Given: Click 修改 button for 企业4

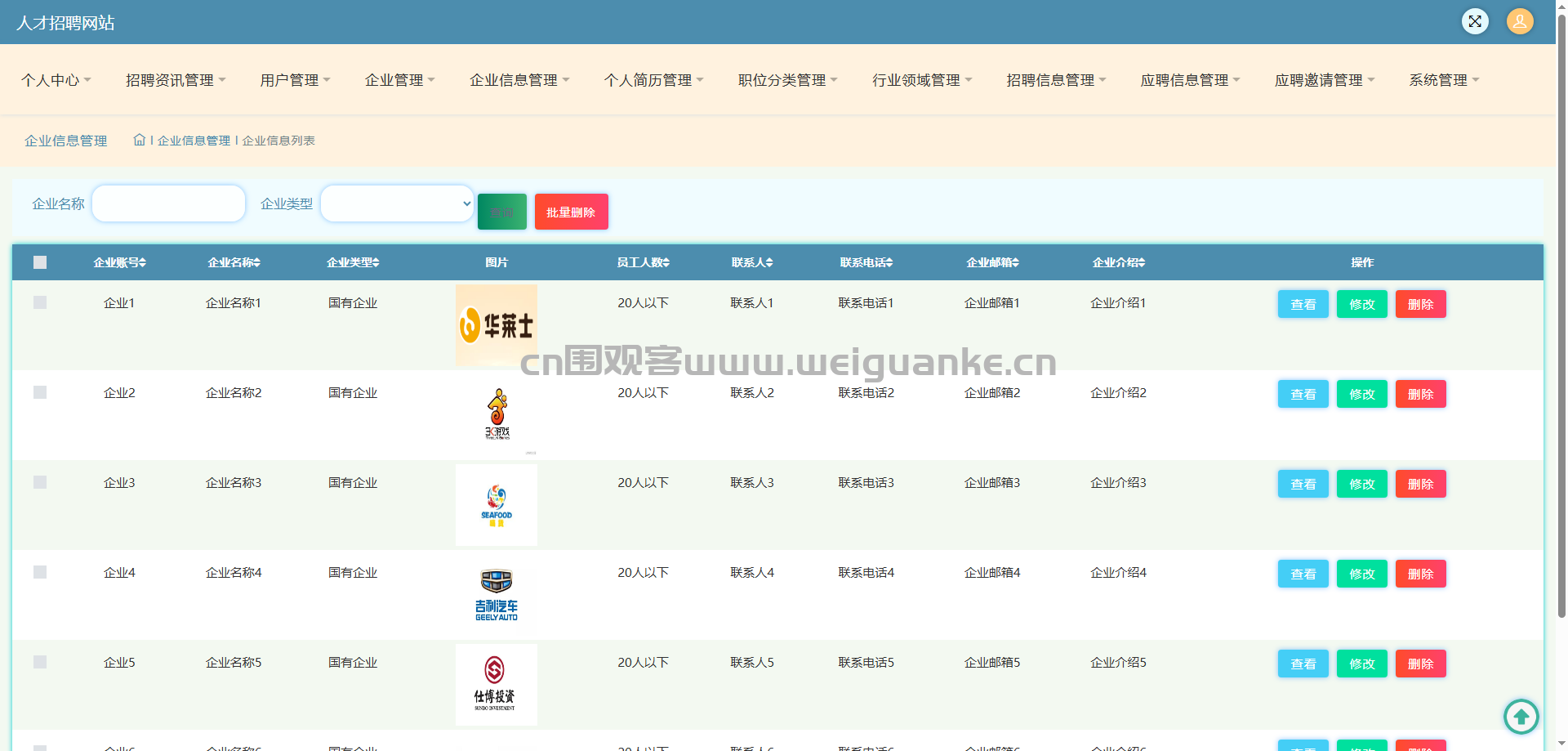Looking at the screenshot, I should click(1362, 574).
